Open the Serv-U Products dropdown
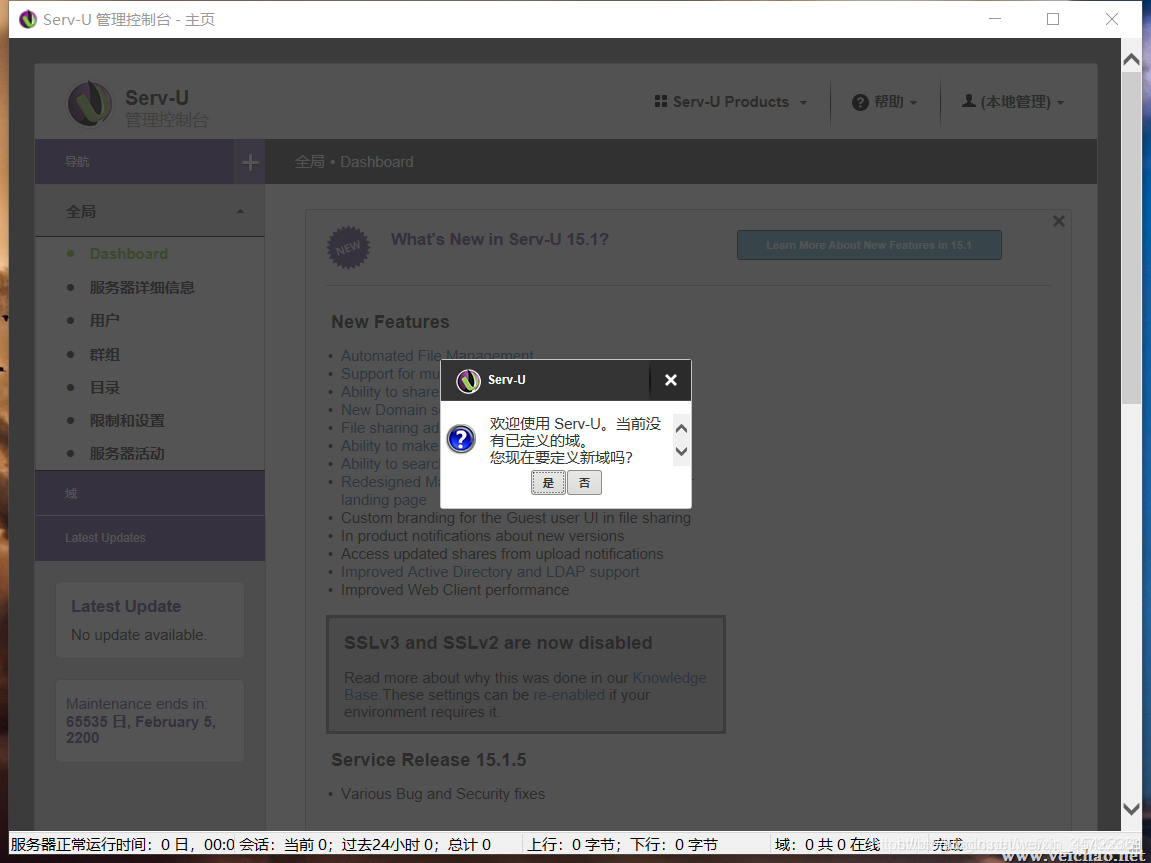The height and width of the screenshot is (863, 1151). click(x=730, y=102)
